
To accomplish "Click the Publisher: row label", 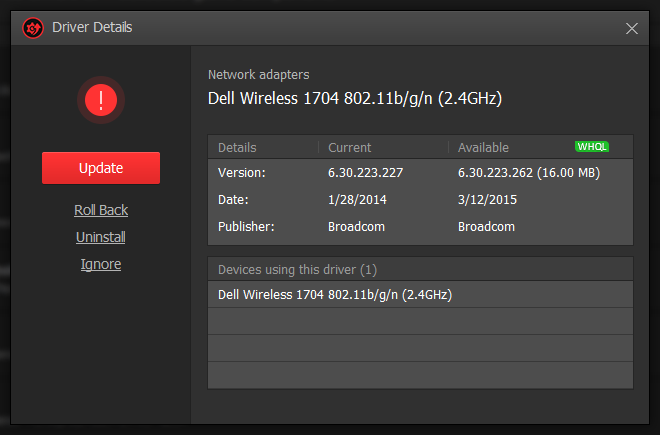I will click(246, 227).
